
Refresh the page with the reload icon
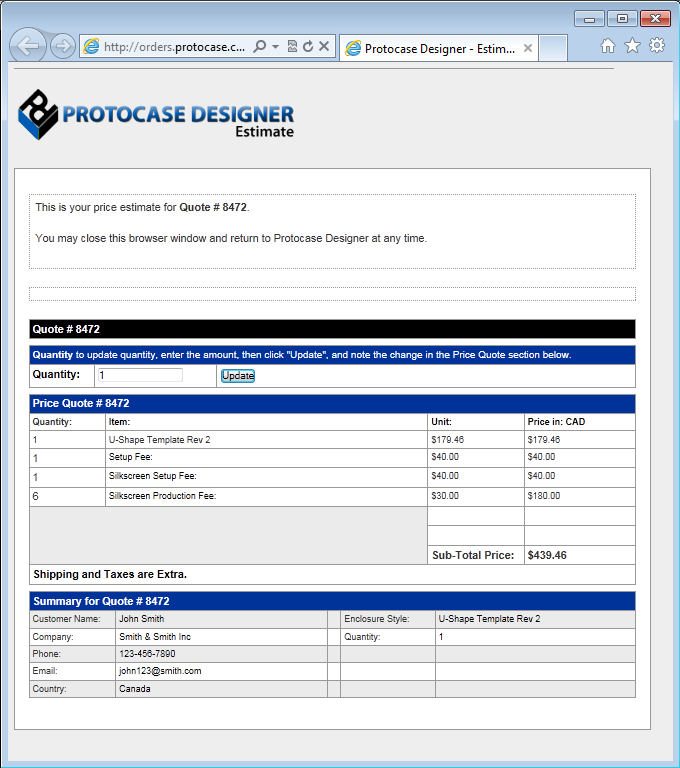point(308,47)
